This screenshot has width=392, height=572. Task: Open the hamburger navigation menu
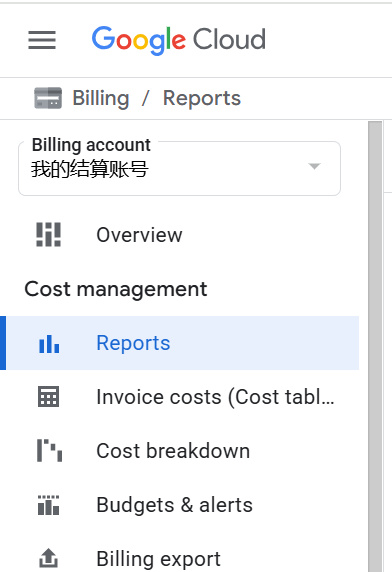point(42,40)
